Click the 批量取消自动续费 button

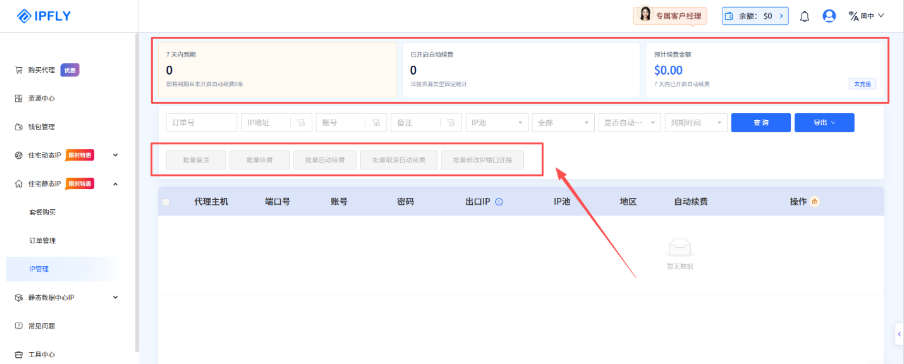pyautogui.click(x=399, y=160)
